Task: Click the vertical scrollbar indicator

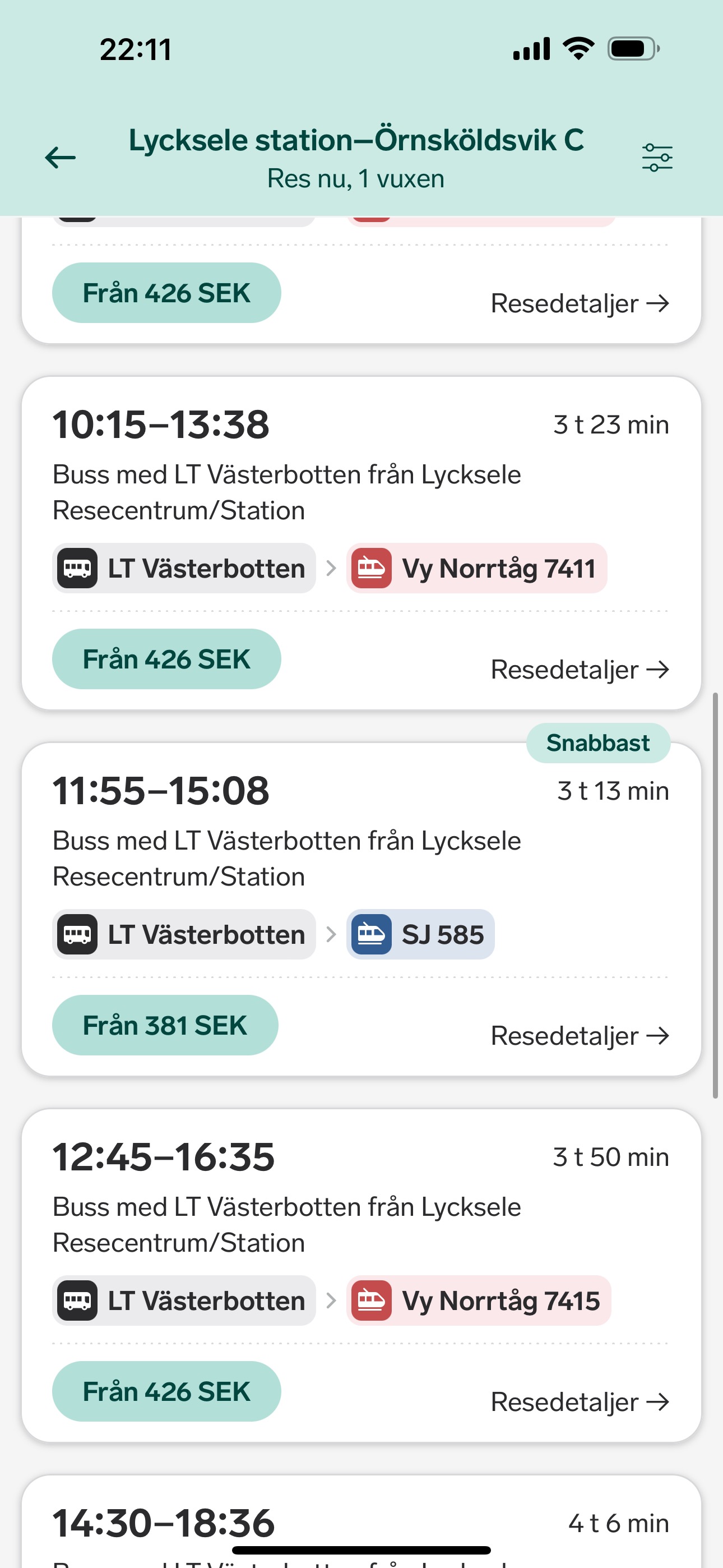Action: coord(716,895)
